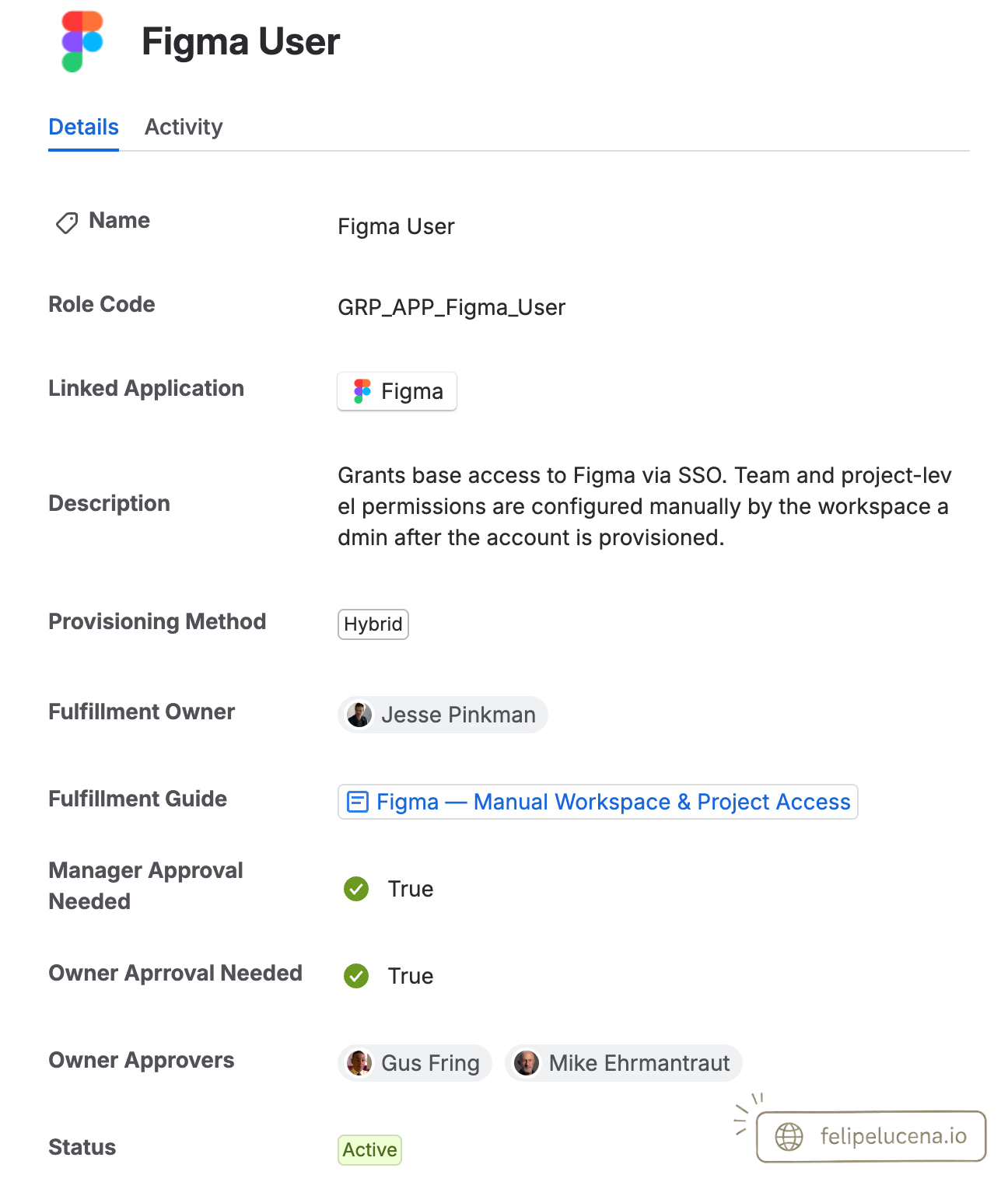
Task: Click the Fulfillment Guide field label
Action: (x=138, y=799)
